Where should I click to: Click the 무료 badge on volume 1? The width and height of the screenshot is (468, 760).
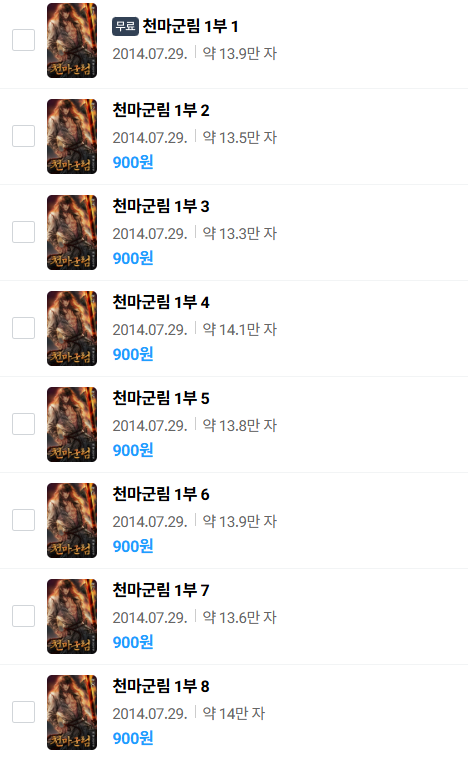(x=125, y=26)
